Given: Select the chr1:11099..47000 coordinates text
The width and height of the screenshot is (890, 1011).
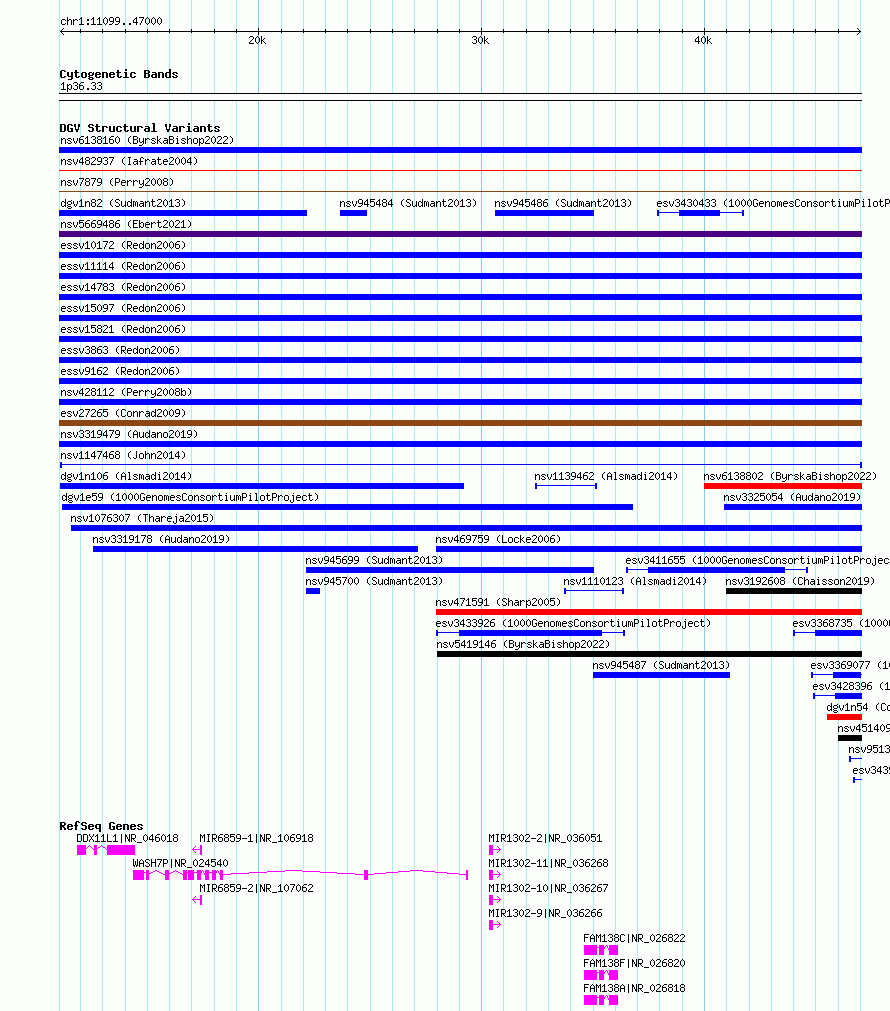Looking at the screenshot, I should pos(112,21).
